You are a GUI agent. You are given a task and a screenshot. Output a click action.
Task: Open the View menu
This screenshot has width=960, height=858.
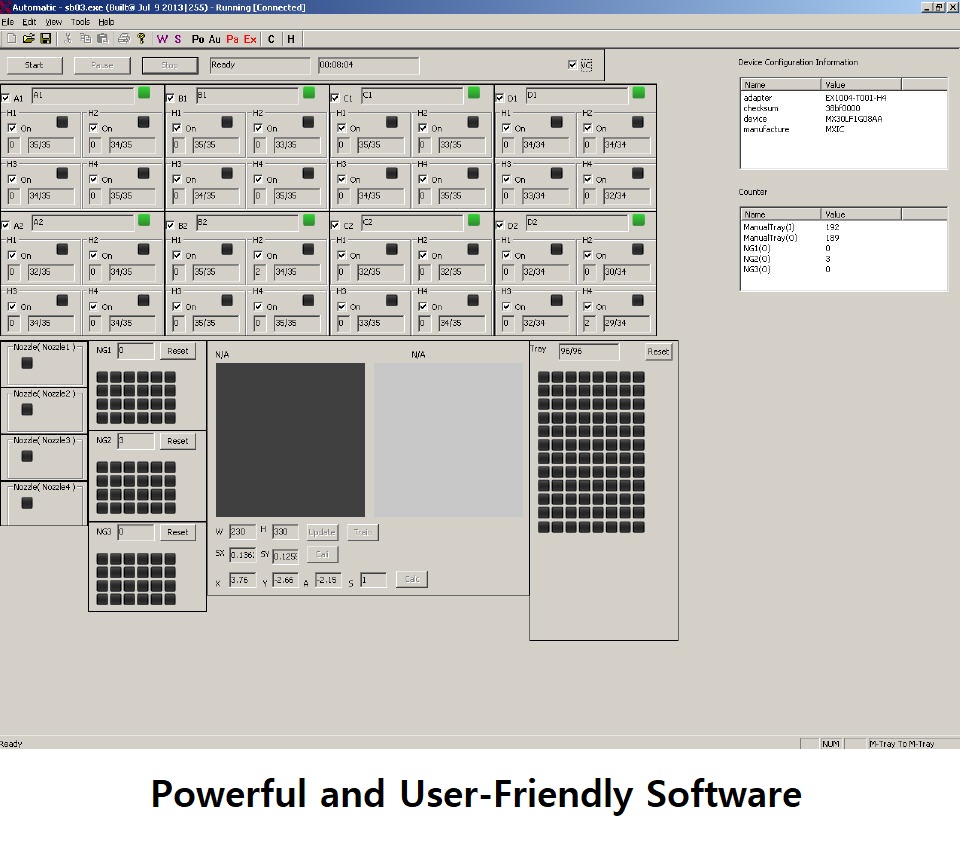pos(53,21)
